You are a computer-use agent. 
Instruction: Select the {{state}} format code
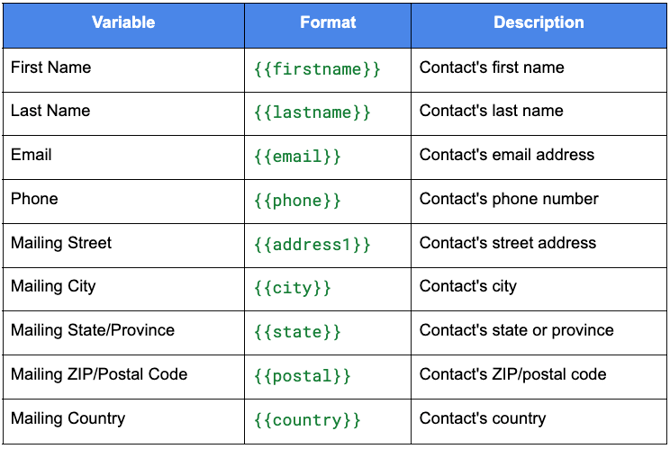point(297,332)
